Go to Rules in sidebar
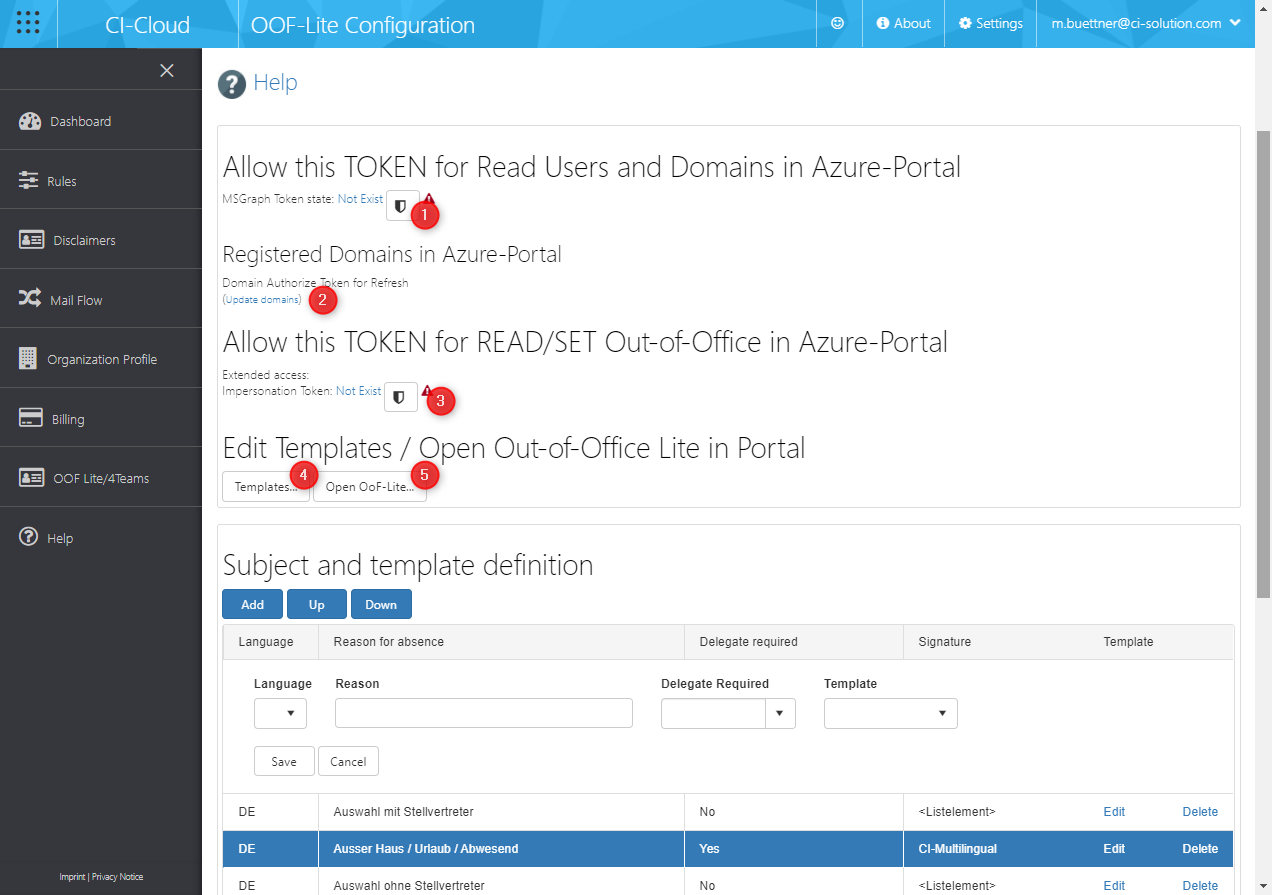This screenshot has width=1272, height=895. [61, 181]
